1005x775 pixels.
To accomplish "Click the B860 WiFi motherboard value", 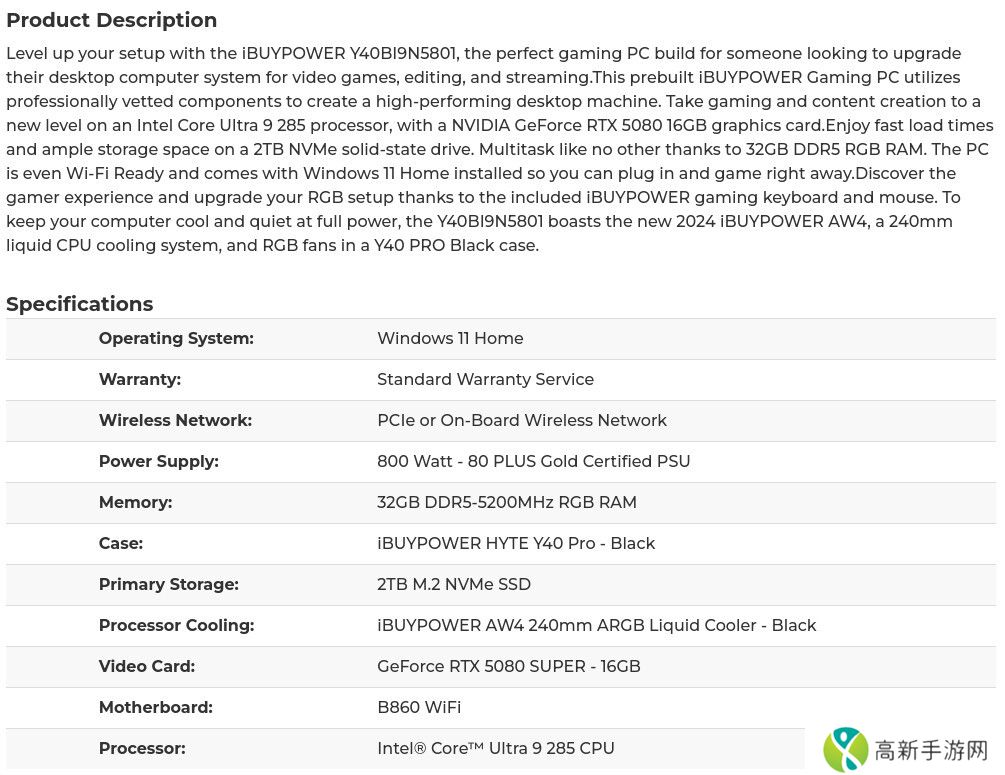I will click(419, 708).
